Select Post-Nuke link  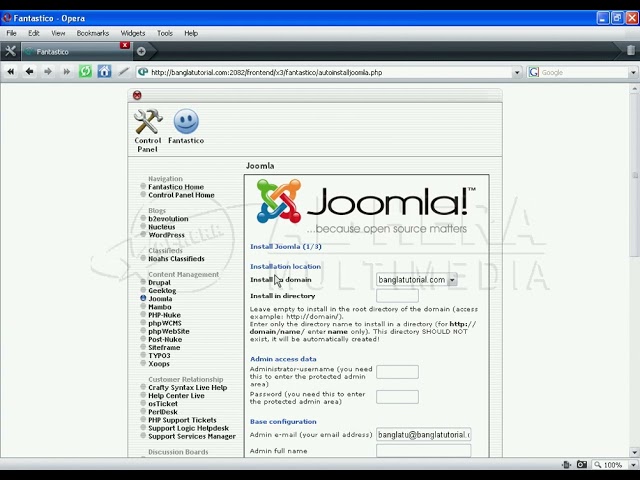point(165,340)
